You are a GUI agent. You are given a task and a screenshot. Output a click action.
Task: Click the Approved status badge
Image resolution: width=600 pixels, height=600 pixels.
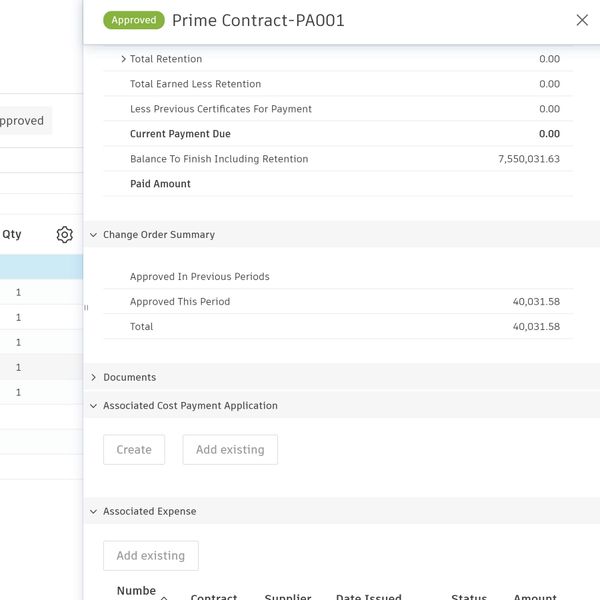(x=134, y=20)
